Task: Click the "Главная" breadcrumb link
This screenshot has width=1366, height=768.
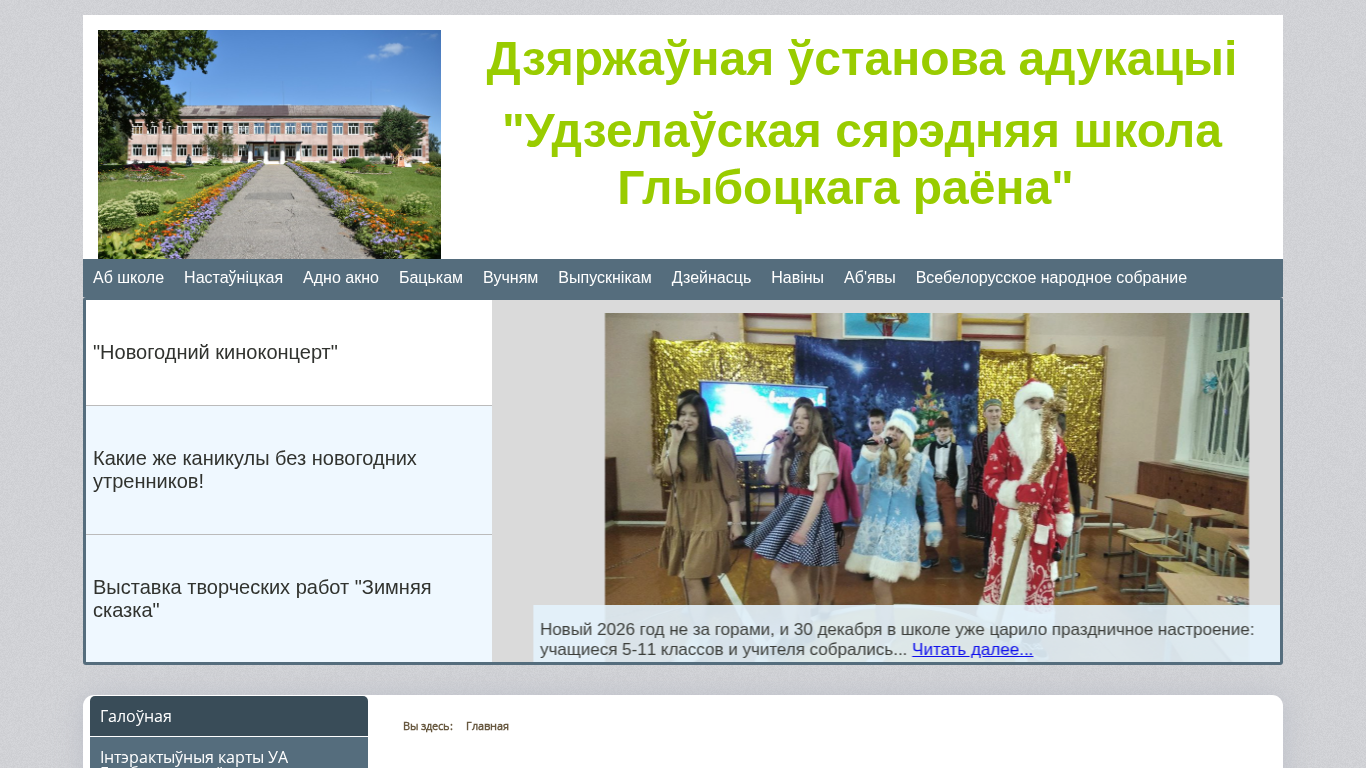Action: coord(487,726)
